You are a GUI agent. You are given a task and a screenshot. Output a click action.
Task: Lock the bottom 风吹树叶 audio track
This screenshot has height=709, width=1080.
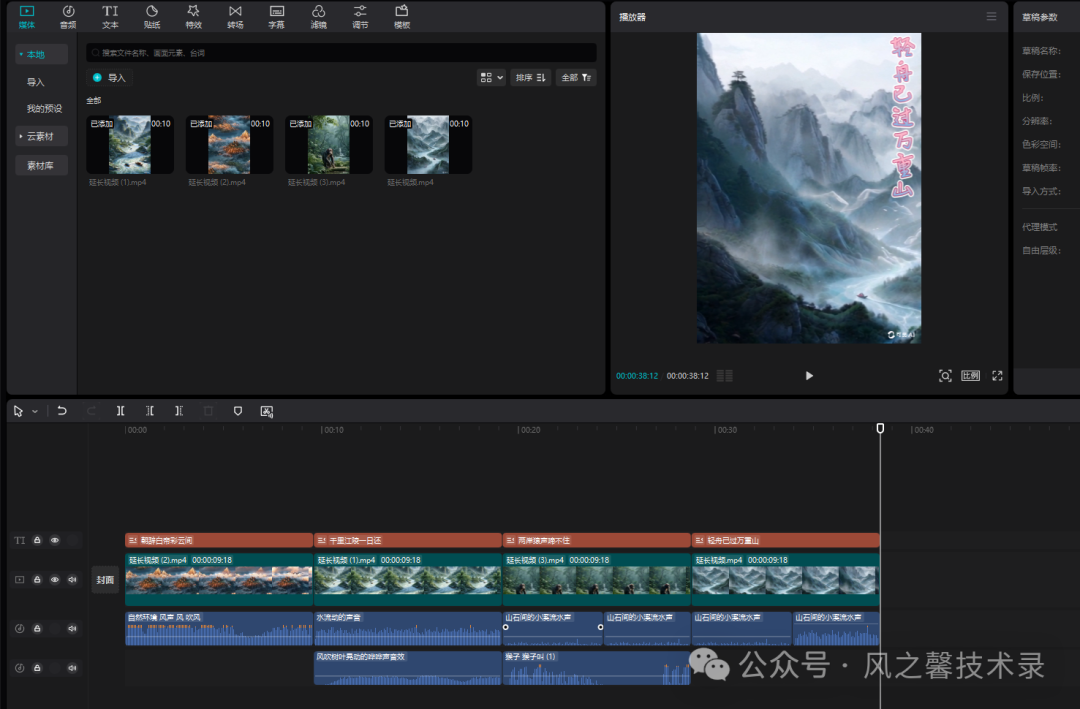[37, 668]
